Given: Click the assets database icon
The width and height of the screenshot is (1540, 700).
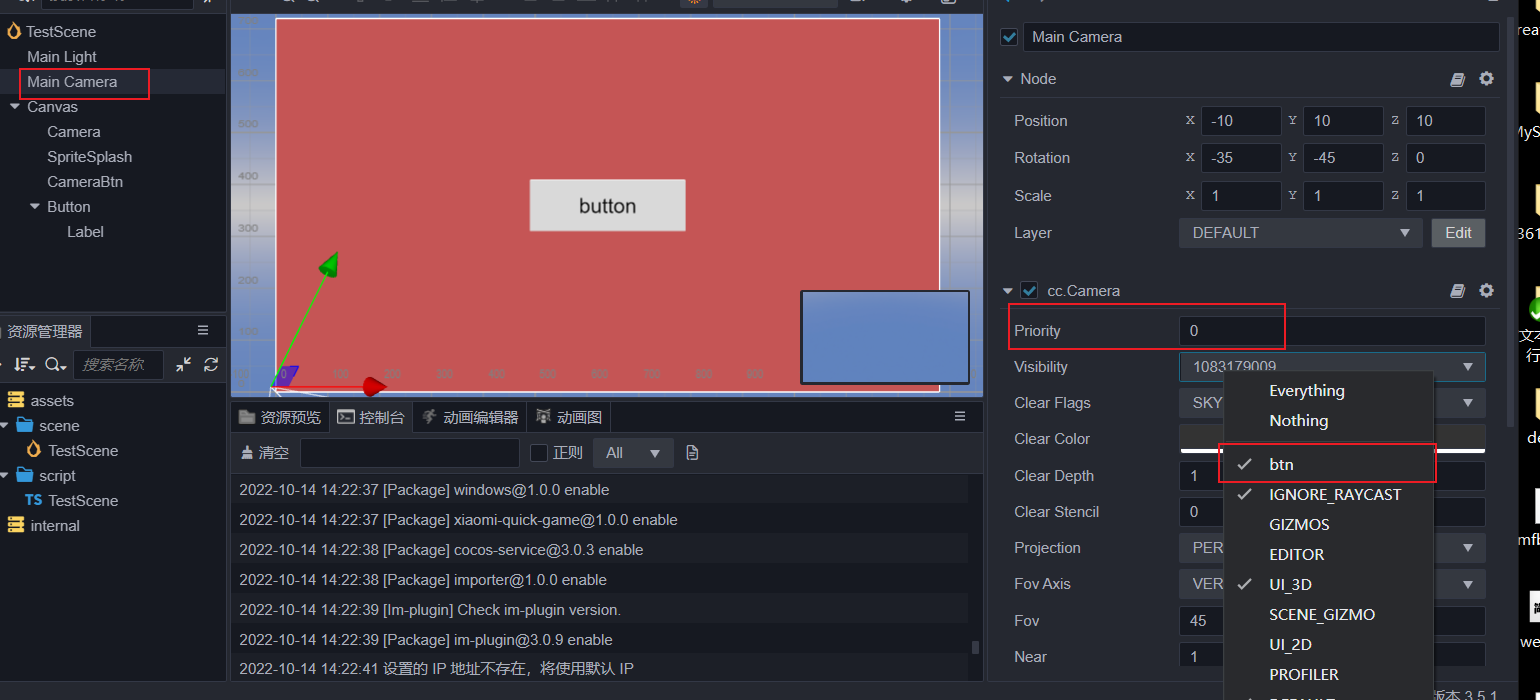Looking at the screenshot, I should (x=15, y=400).
